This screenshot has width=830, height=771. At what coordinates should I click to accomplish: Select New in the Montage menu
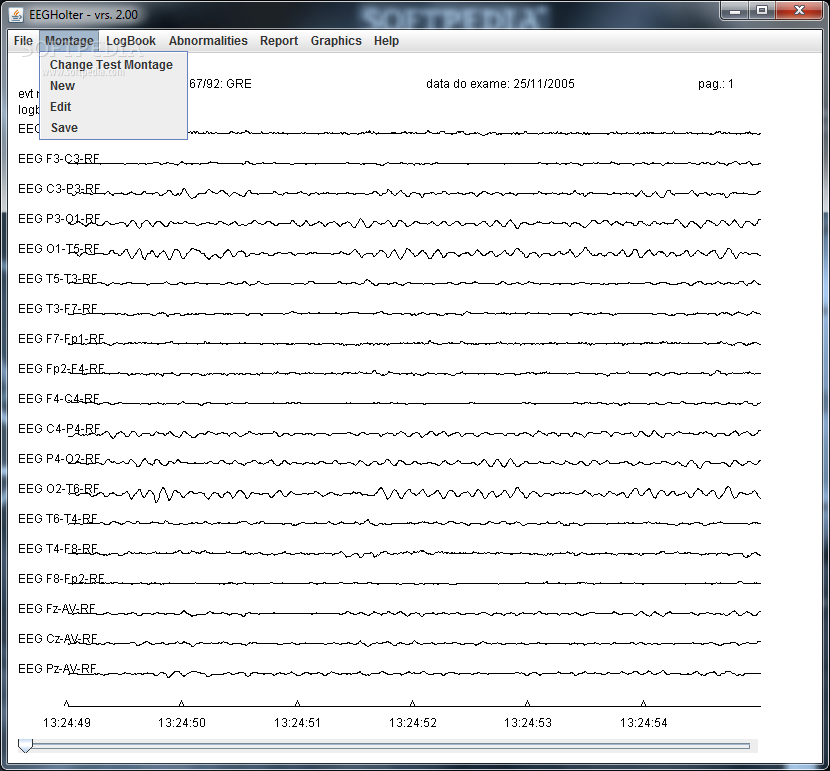click(x=113, y=86)
